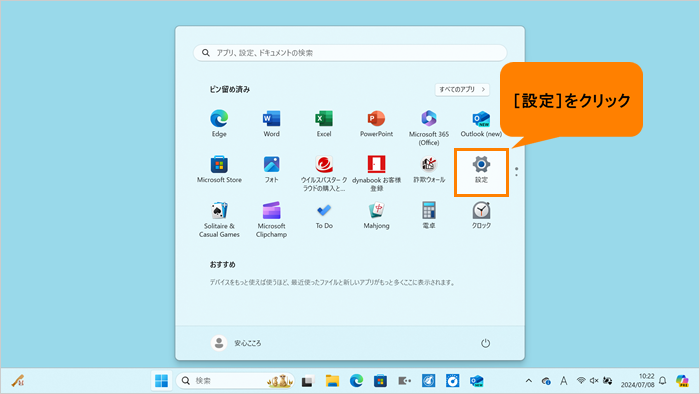The image size is (700, 394).
Task: Open the フォト (Photos) app
Action: (271, 170)
